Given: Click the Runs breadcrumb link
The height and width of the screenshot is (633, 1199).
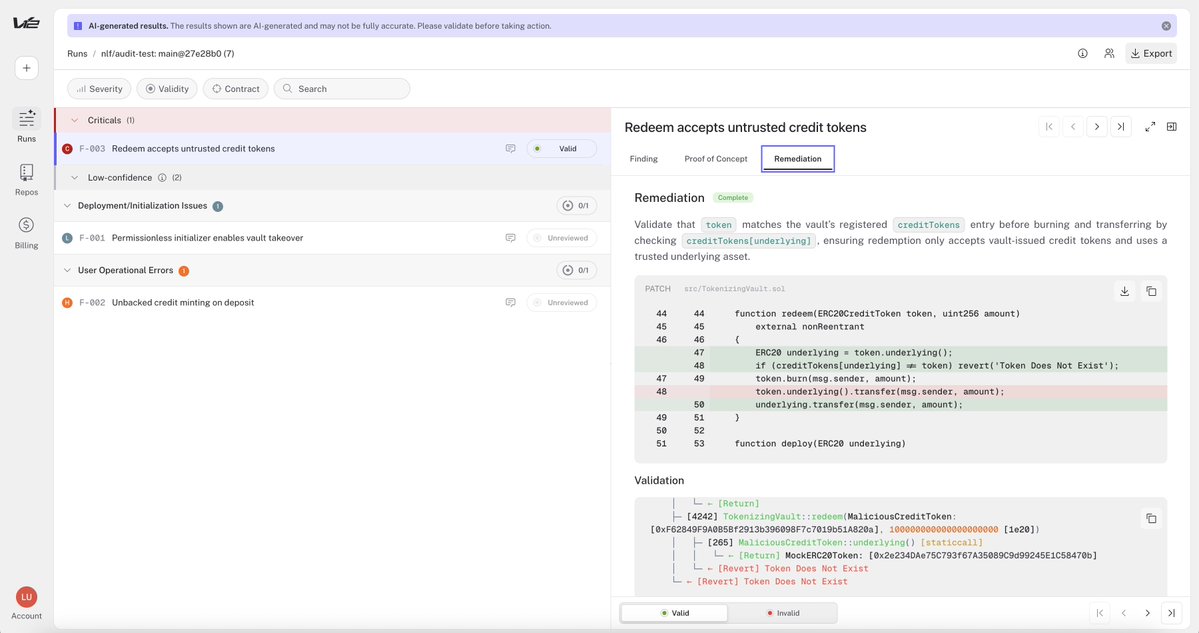Looking at the screenshot, I should pos(77,54).
